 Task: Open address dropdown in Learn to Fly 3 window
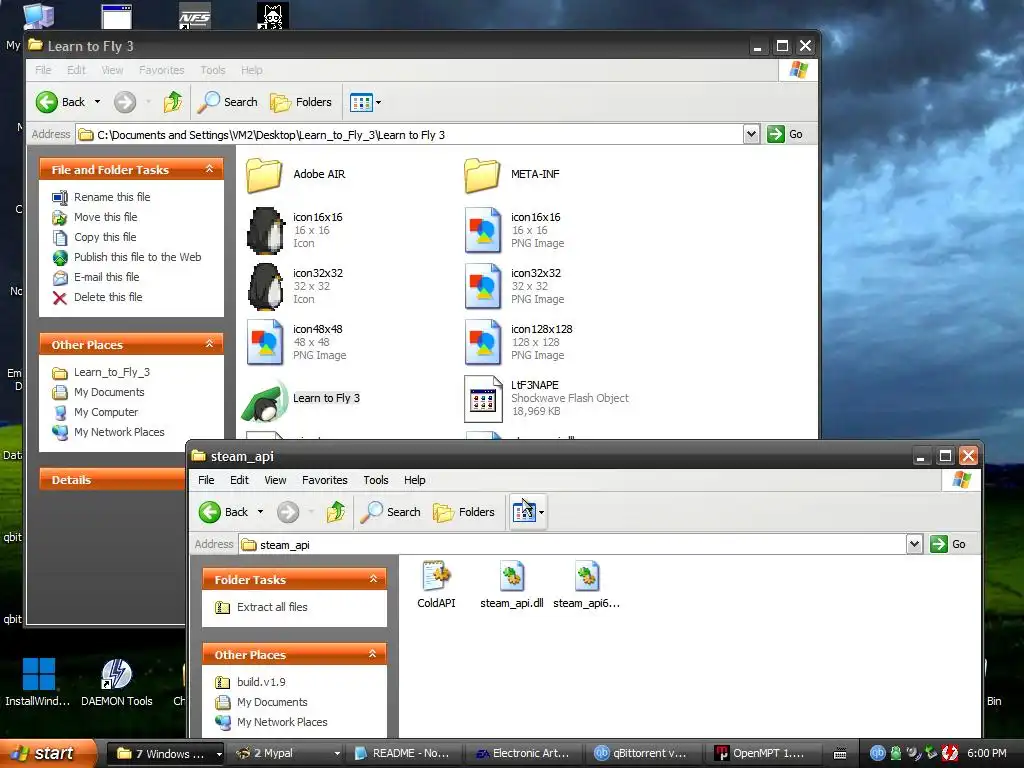(751, 134)
